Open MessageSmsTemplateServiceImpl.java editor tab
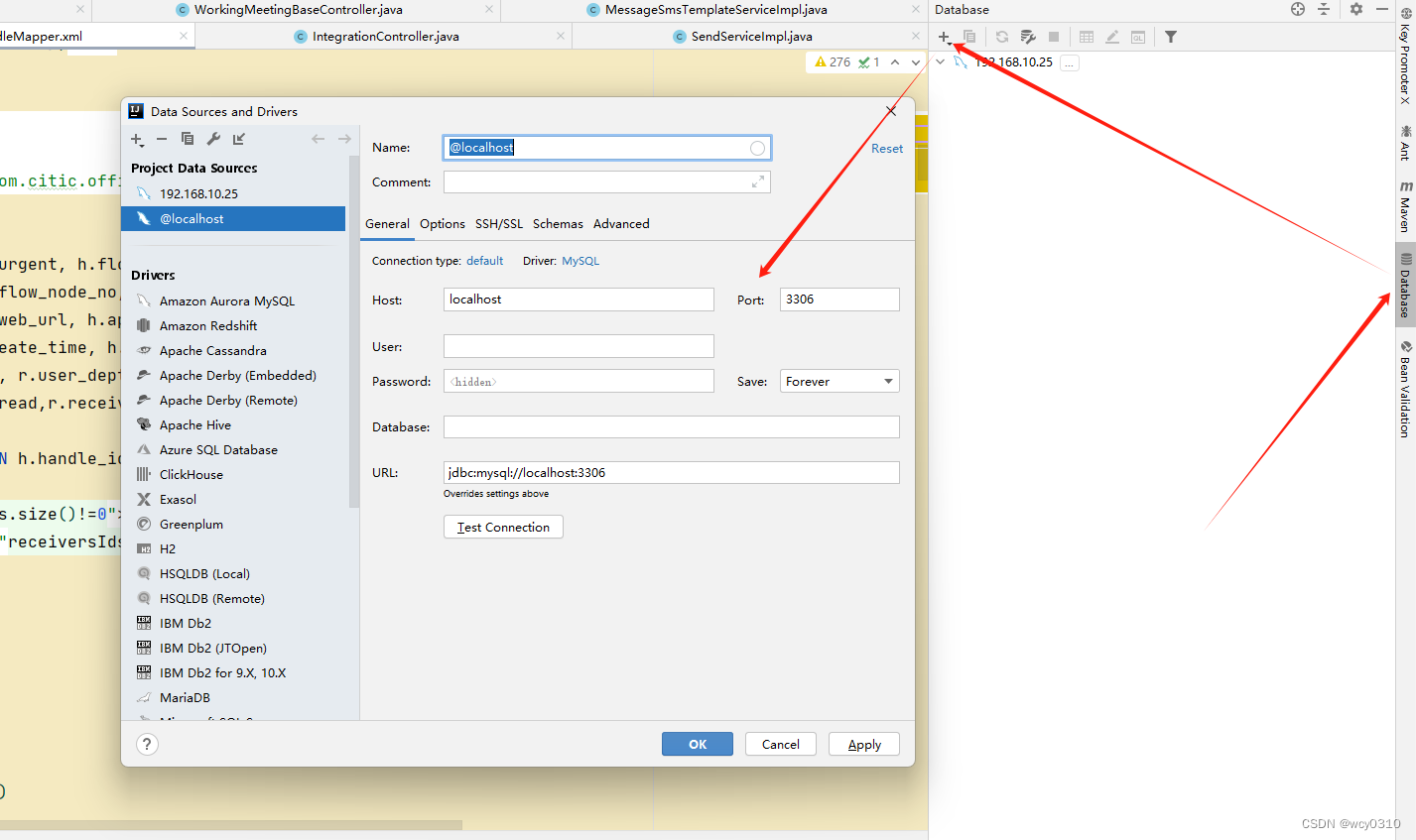1416x840 pixels. point(715,9)
